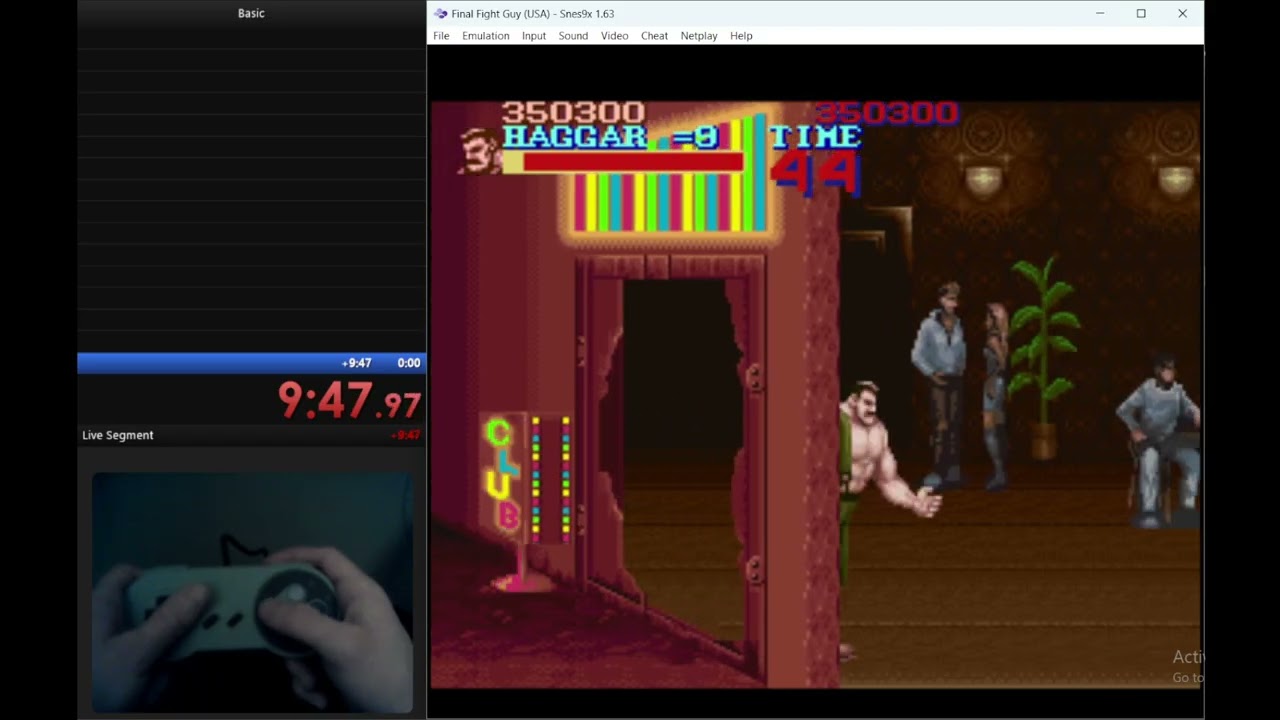Click the red Live Segment delta value

[x=405, y=435]
